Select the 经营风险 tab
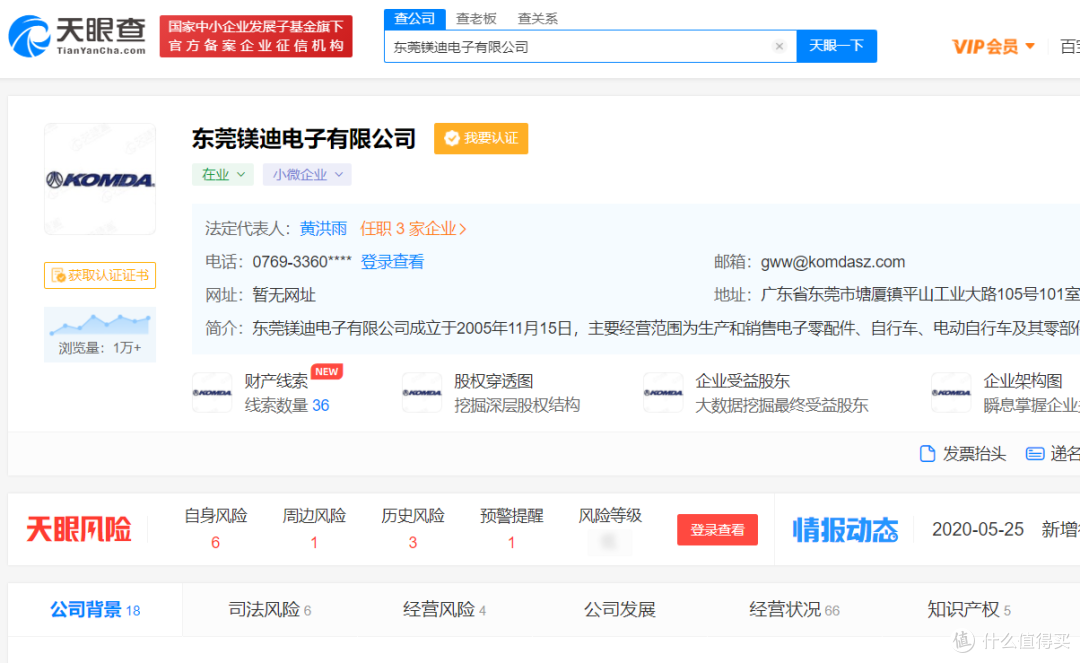This screenshot has height=663, width=1080. 445,609
